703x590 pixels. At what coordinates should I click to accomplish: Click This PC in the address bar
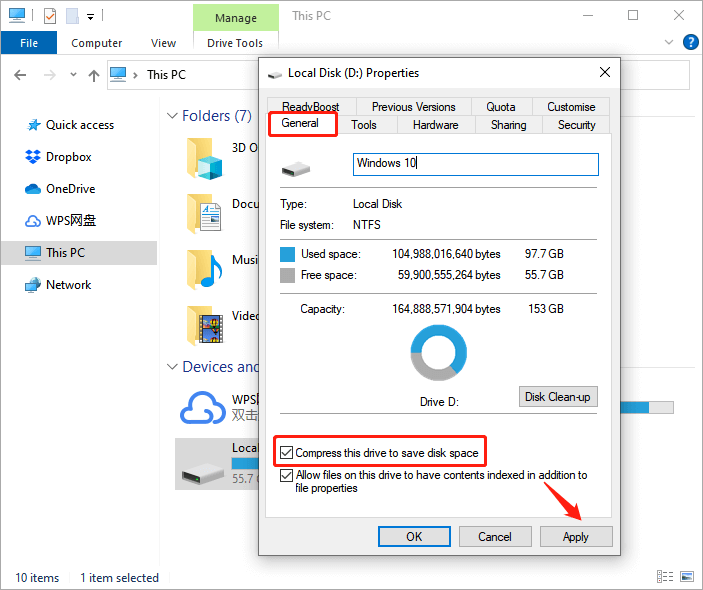(166, 75)
